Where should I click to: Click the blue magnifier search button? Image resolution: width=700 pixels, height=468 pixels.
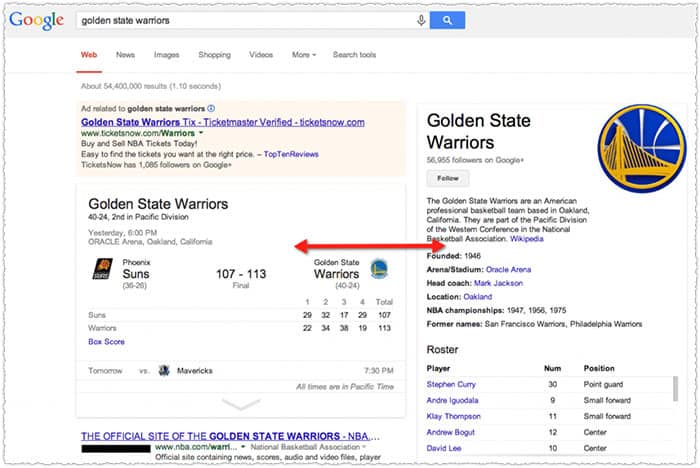447,21
